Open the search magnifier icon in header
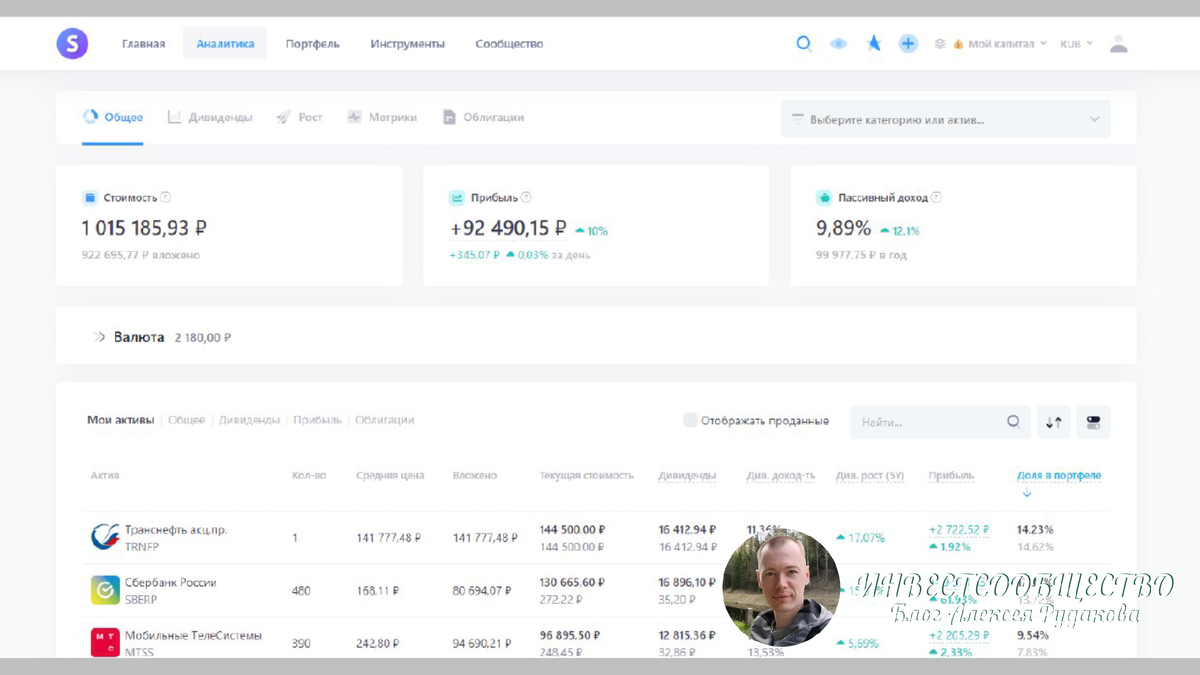1200x675 pixels. click(803, 44)
